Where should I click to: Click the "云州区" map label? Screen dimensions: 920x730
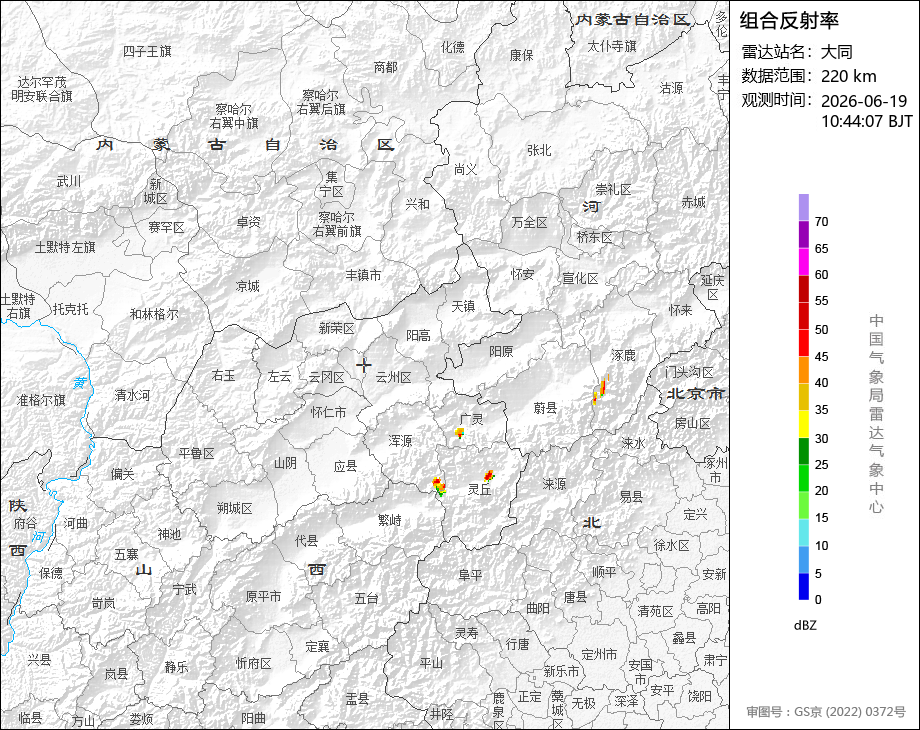(394, 377)
